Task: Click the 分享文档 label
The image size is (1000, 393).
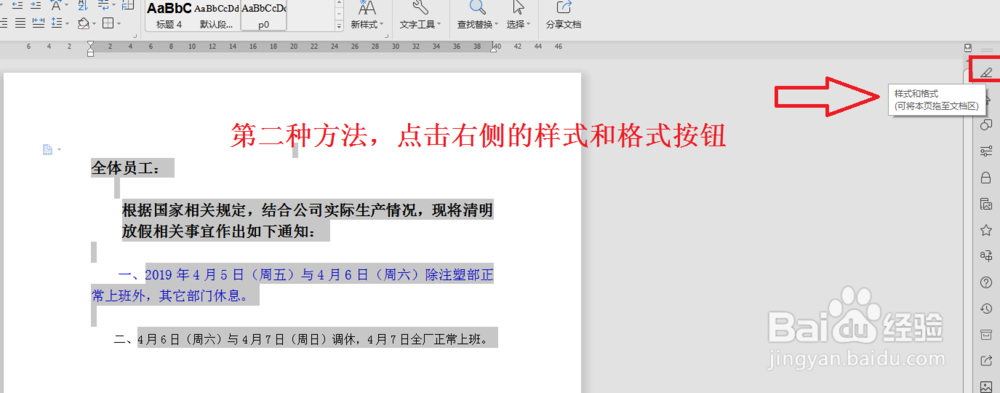Action: tap(564, 25)
